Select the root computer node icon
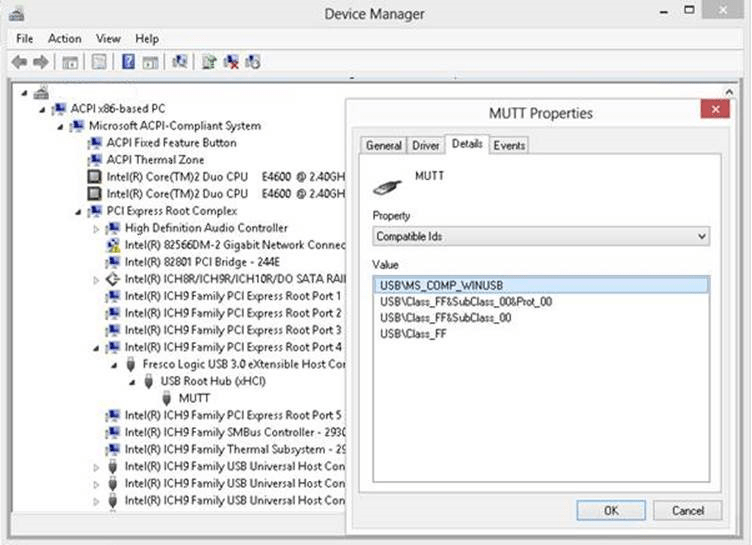 pos(42,92)
